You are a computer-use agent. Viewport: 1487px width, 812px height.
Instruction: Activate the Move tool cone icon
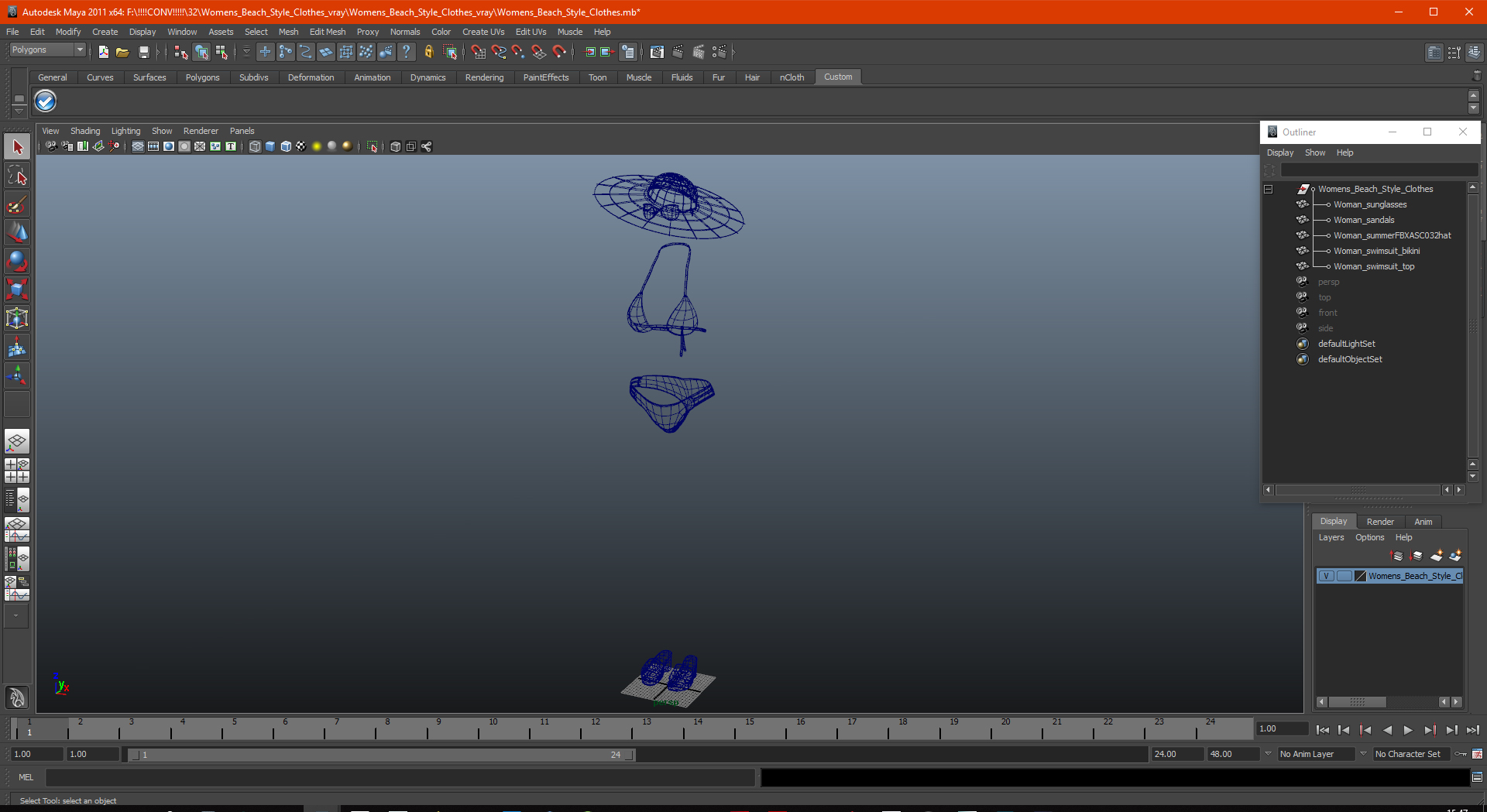[x=17, y=232]
